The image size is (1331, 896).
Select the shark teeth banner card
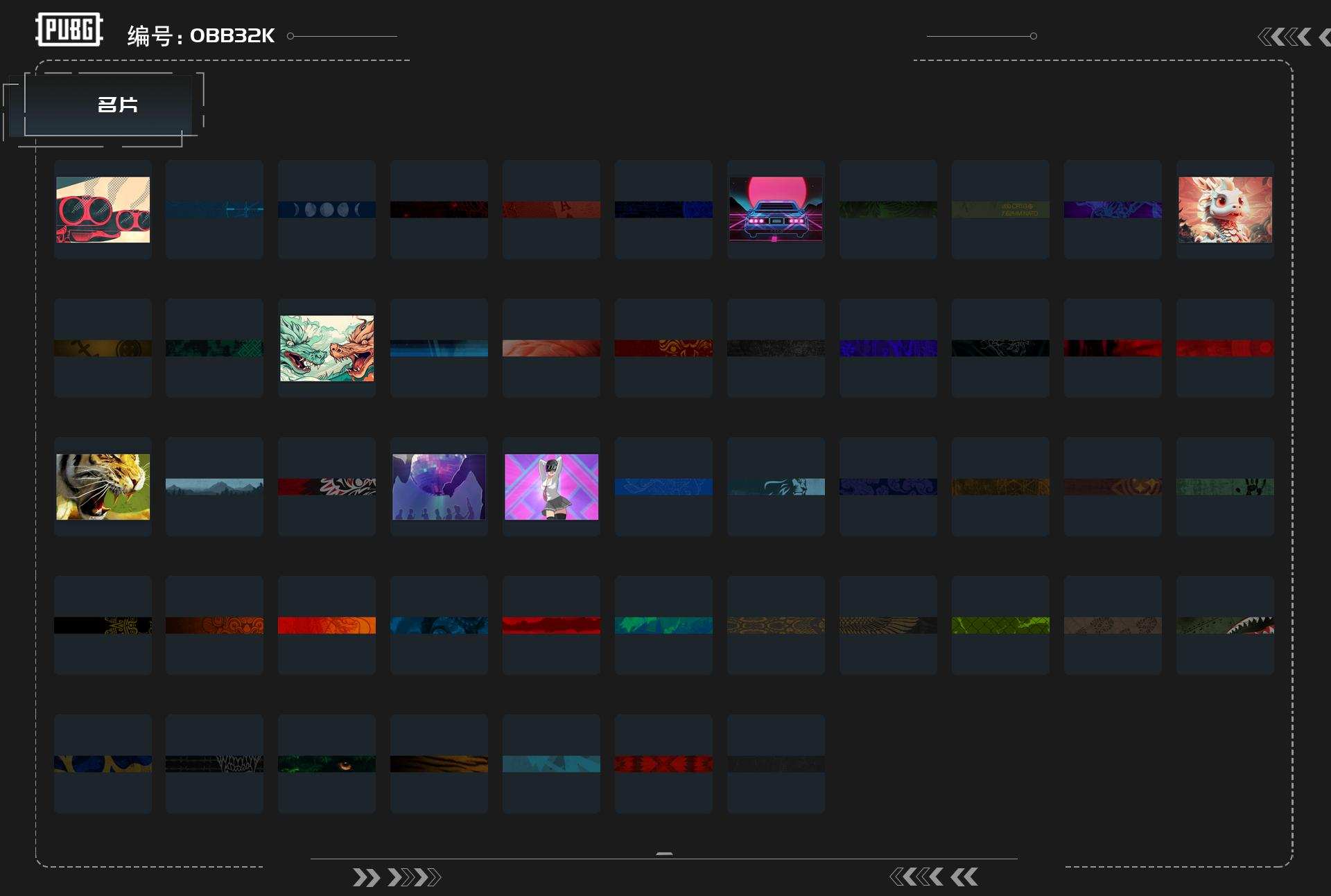(1225, 625)
